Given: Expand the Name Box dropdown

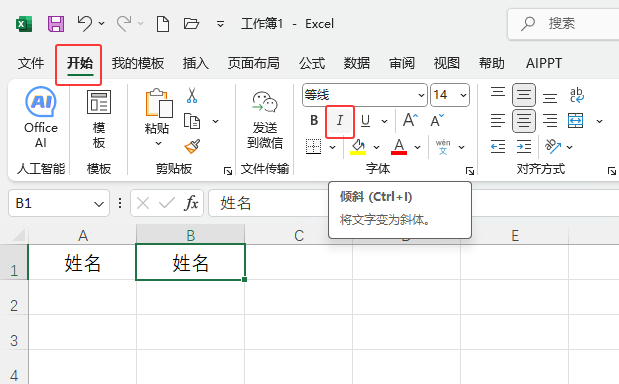Looking at the screenshot, I should click(99, 204).
